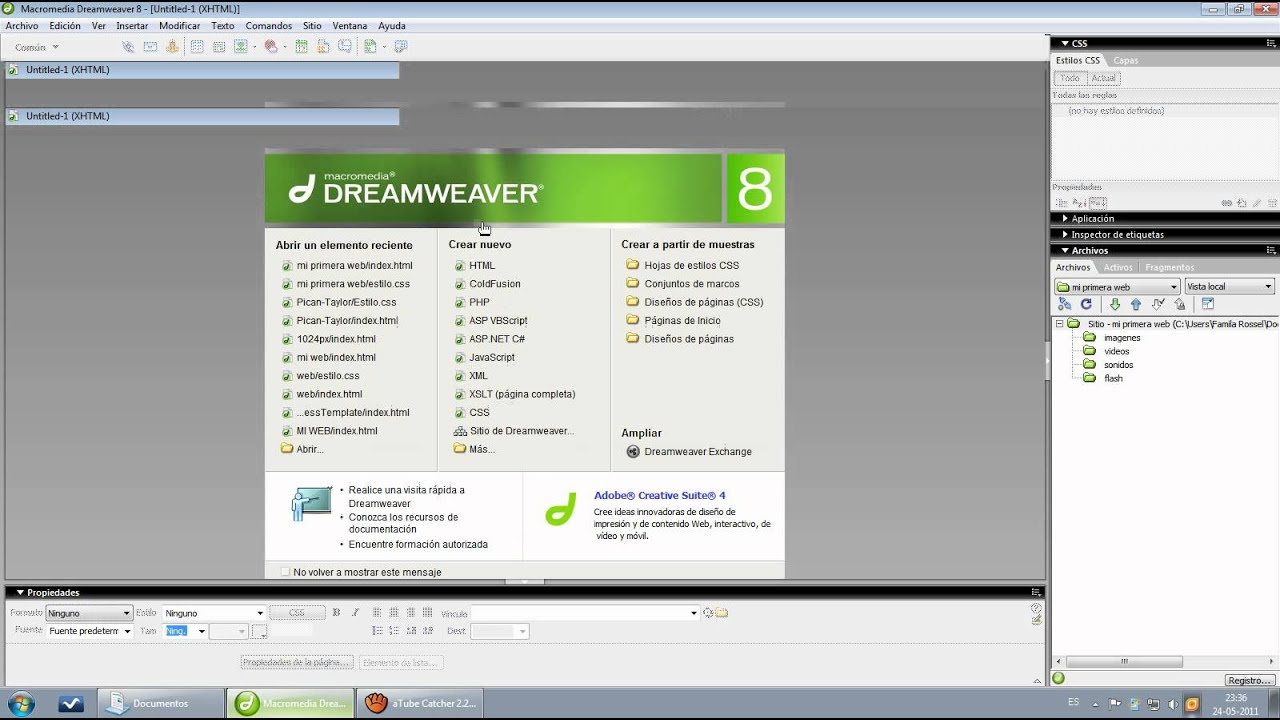Collapse the Sitio tree root node
This screenshot has height=720, width=1280.
tap(1059, 324)
